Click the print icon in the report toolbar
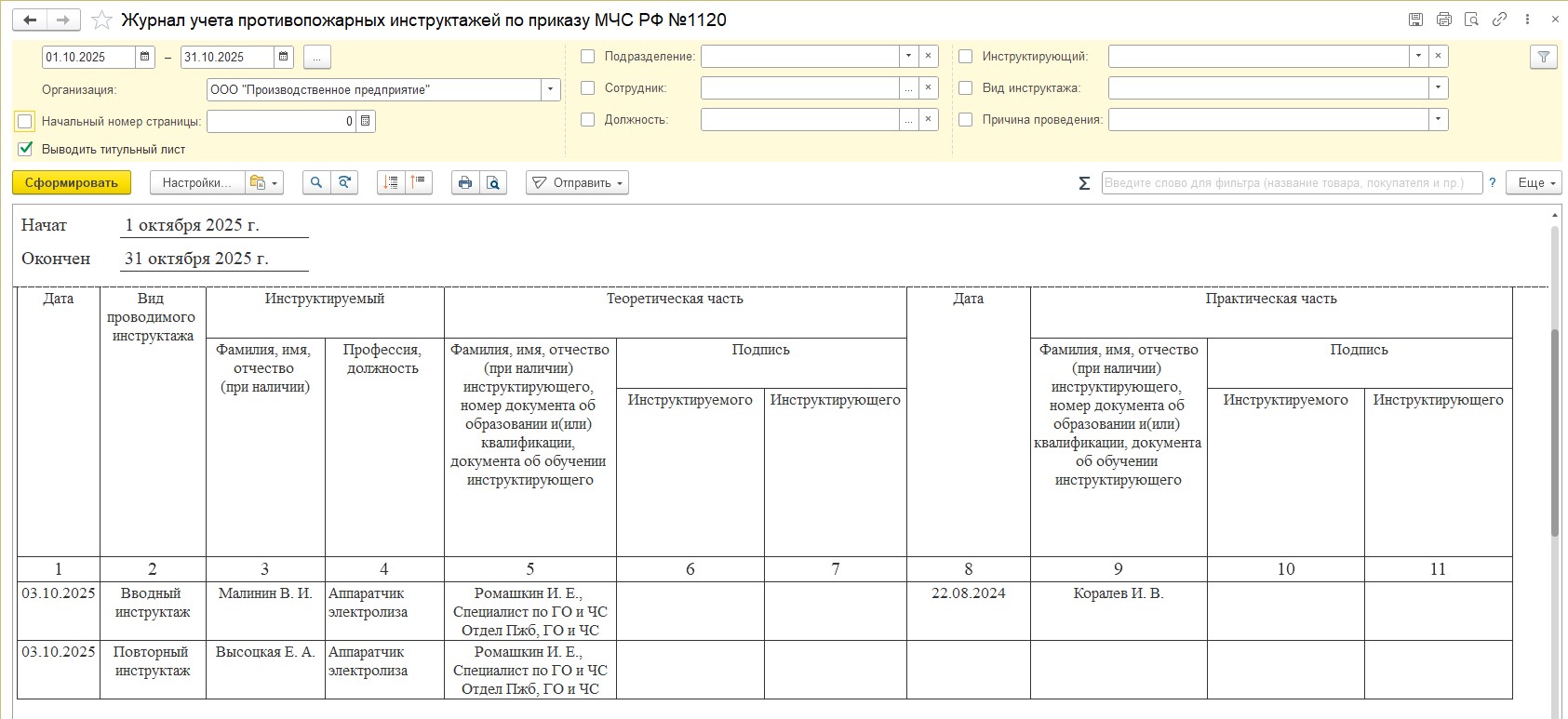Image resolution: width=1568 pixels, height=719 pixels. click(x=464, y=183)
